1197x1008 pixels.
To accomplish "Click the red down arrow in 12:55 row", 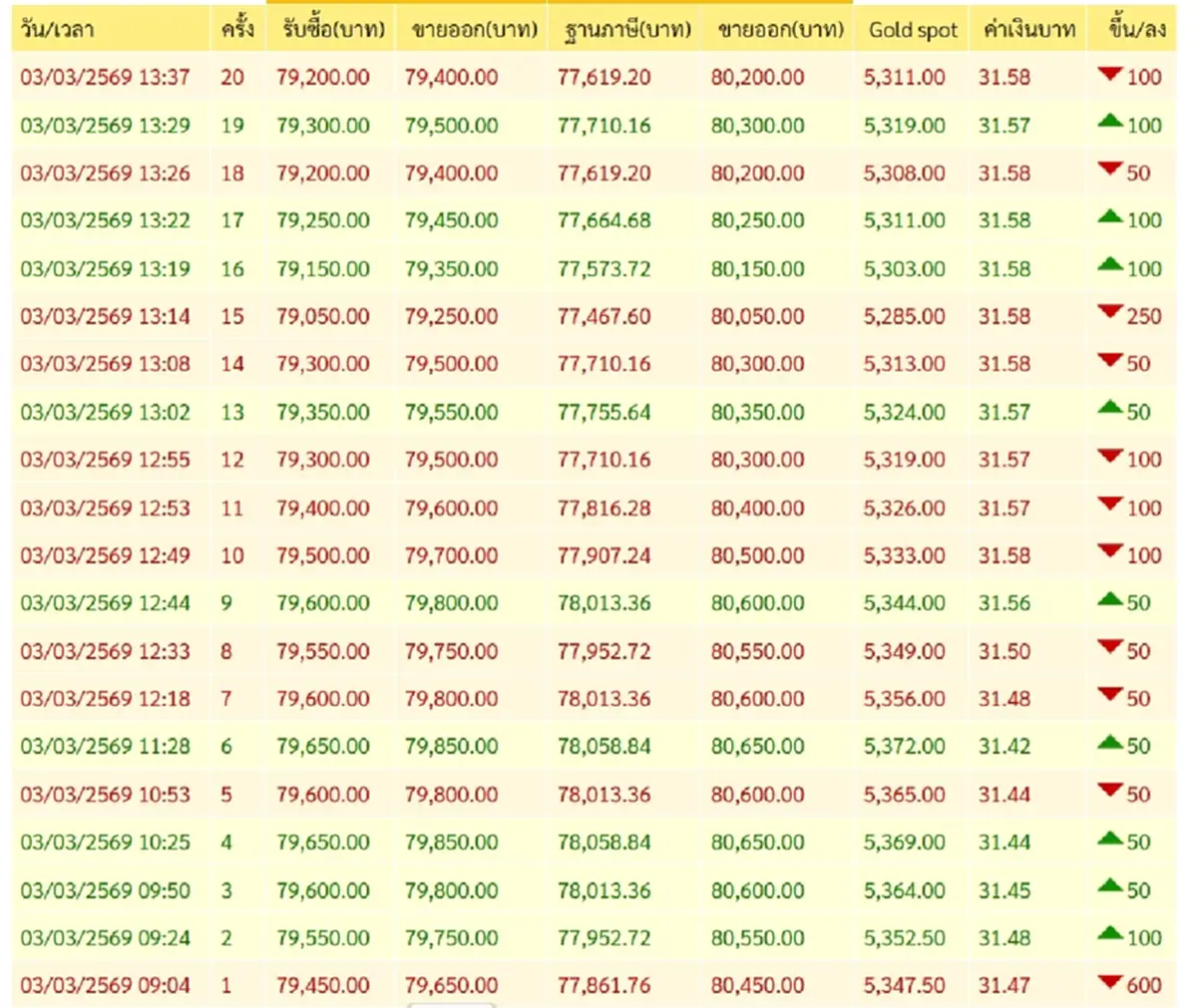I will [1109, 458].
